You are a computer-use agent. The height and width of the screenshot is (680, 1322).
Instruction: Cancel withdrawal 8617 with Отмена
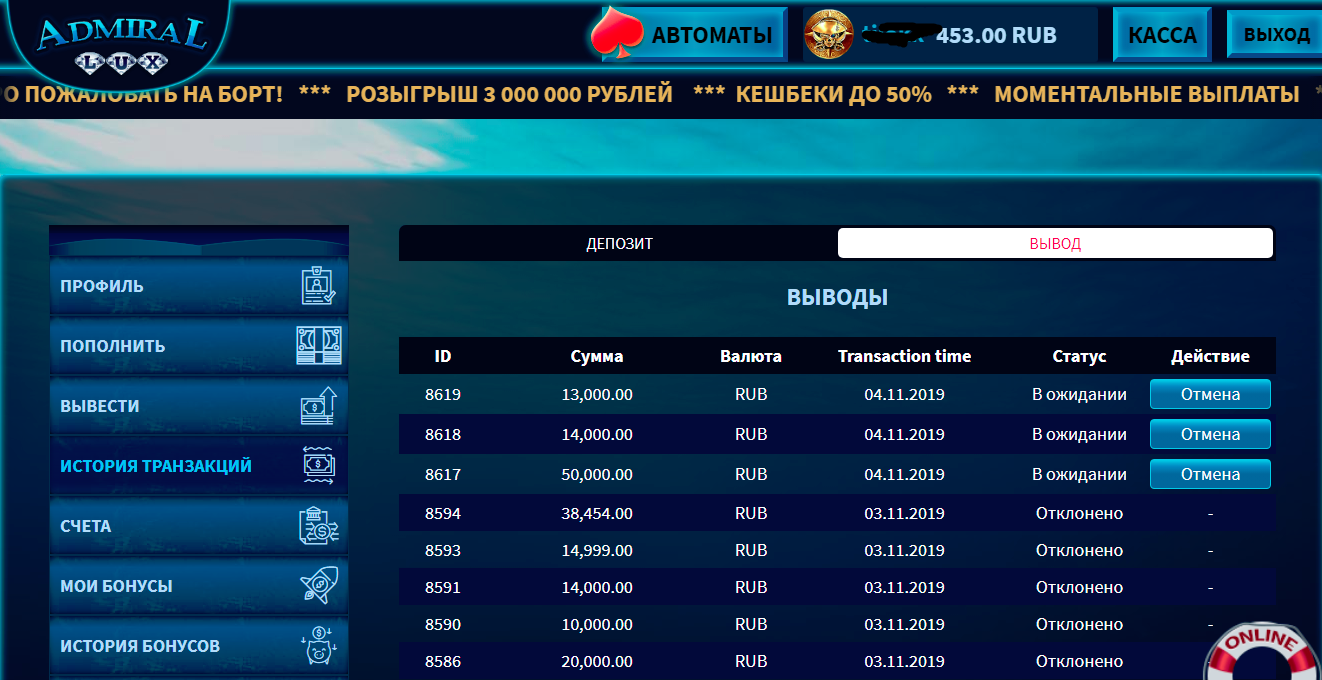(x=1210, y=474)
